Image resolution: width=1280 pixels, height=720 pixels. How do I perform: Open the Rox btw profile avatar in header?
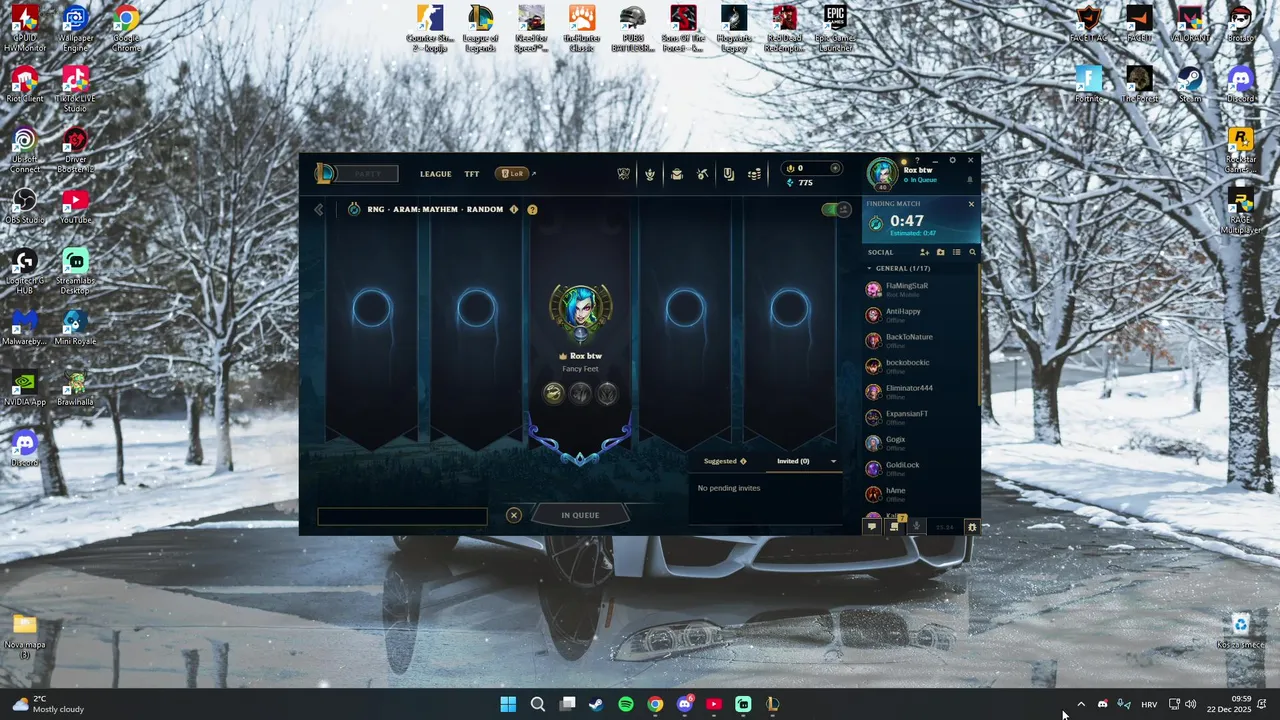882,173
